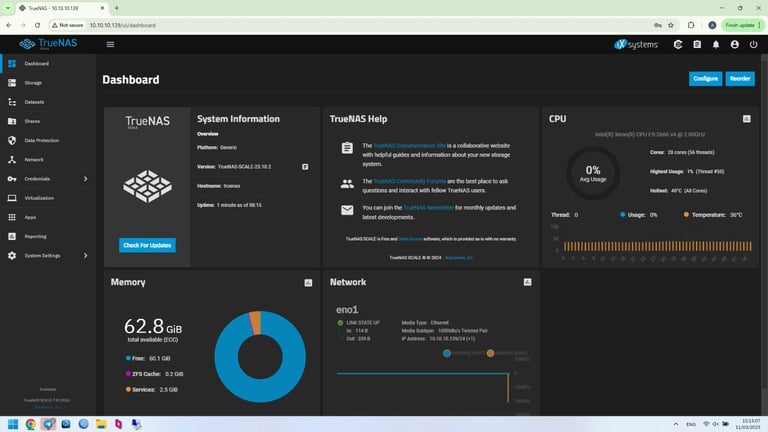Viewport: 768px width, 432px height.
Task: Click the TrueNAS logo in header
Action: 48,44
